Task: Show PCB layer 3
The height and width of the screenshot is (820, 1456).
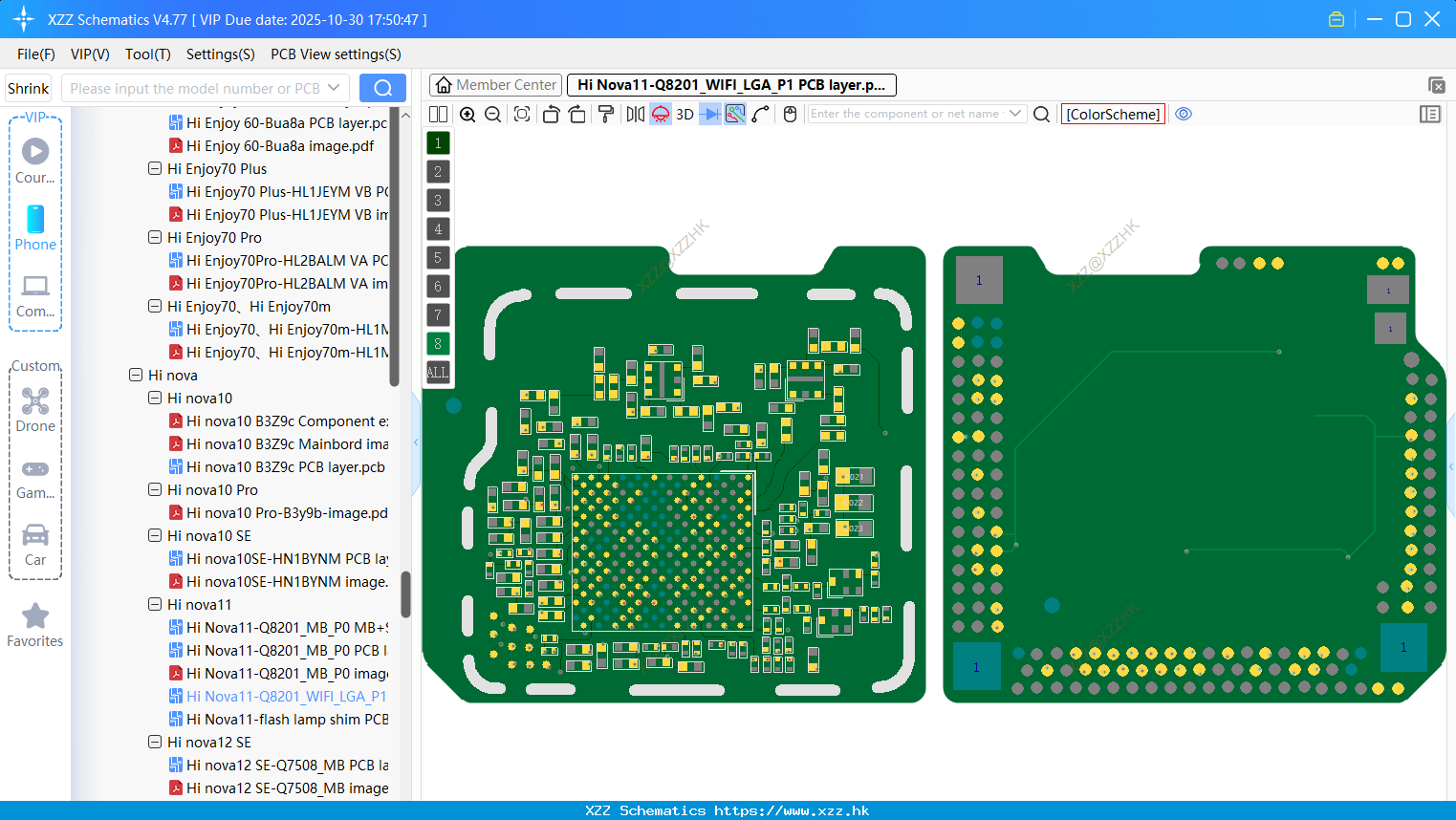Action: 438,200
